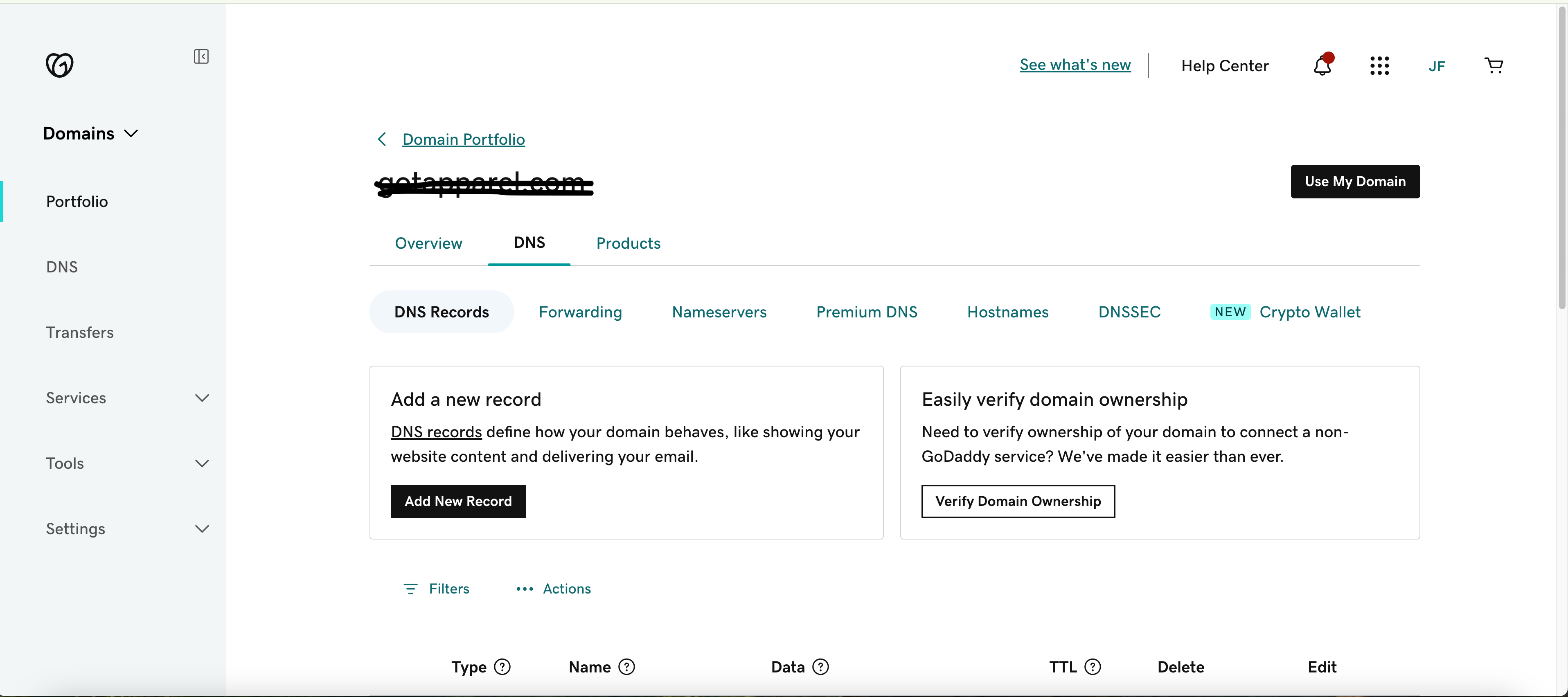Click the Tools label in sidebar
This screenshot has height=697, width=1568.
65,463
